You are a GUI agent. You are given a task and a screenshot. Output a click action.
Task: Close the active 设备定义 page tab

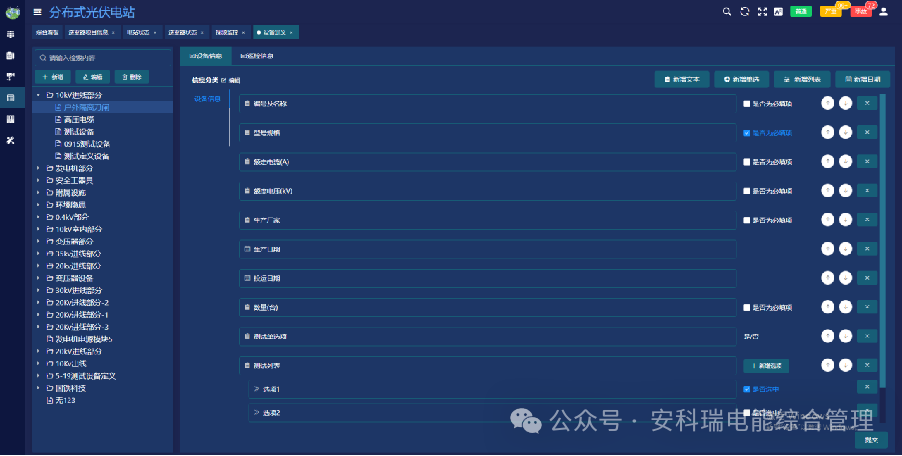pos(292,32)
